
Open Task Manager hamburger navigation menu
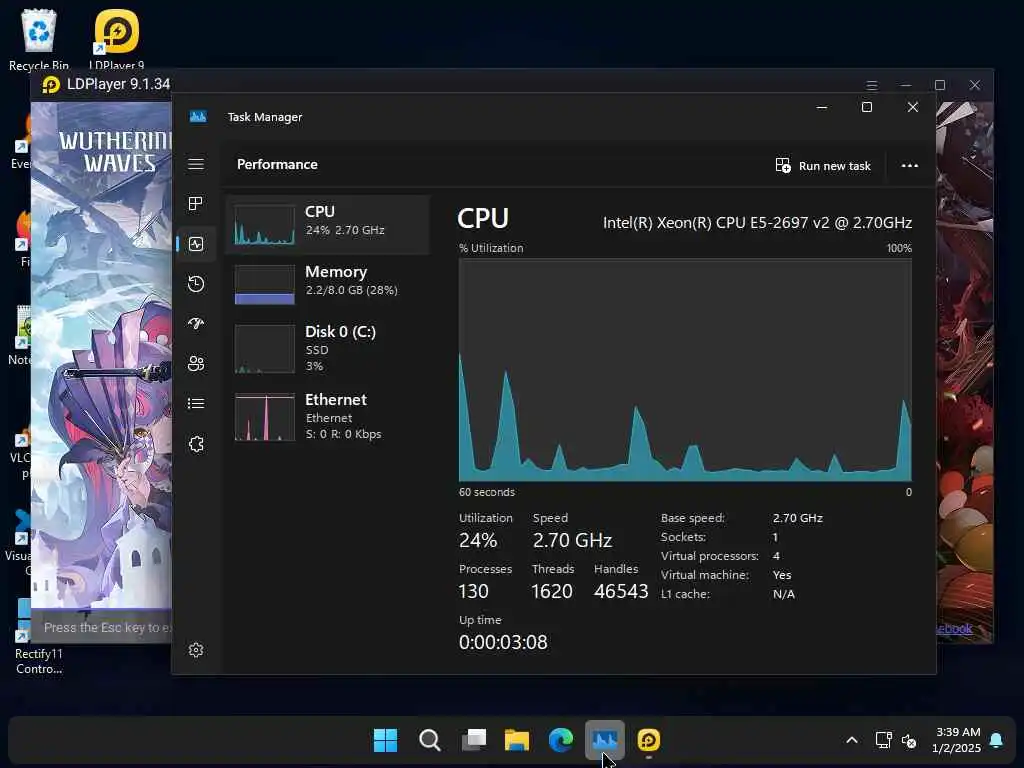coord(196,164)
